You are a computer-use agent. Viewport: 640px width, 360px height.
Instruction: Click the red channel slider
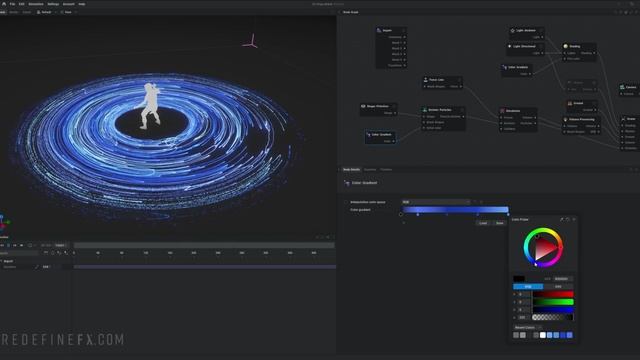tap(553, 294)
